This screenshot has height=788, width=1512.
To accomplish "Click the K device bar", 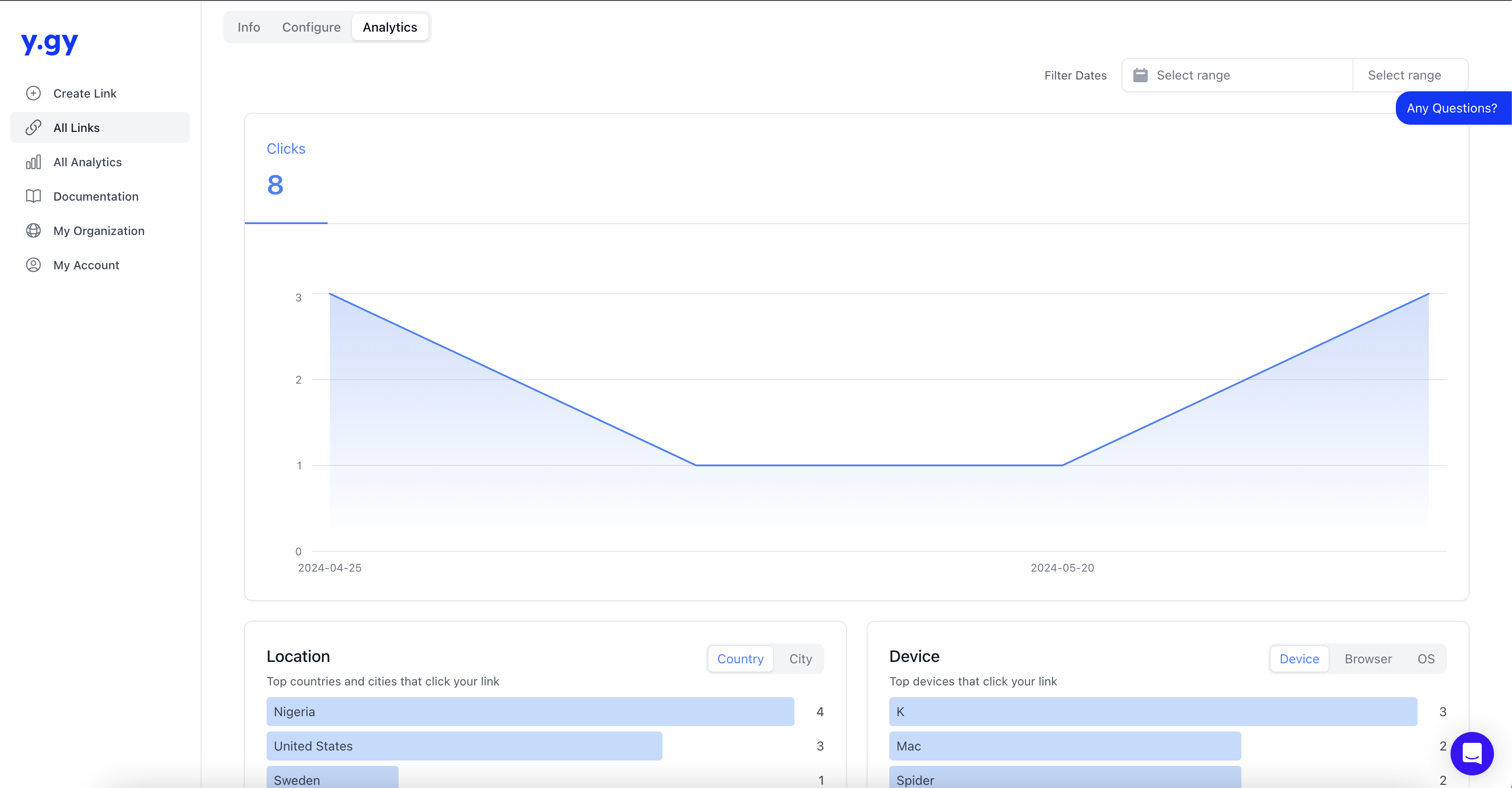I will pyautogui.click(x=1153, y=712).
